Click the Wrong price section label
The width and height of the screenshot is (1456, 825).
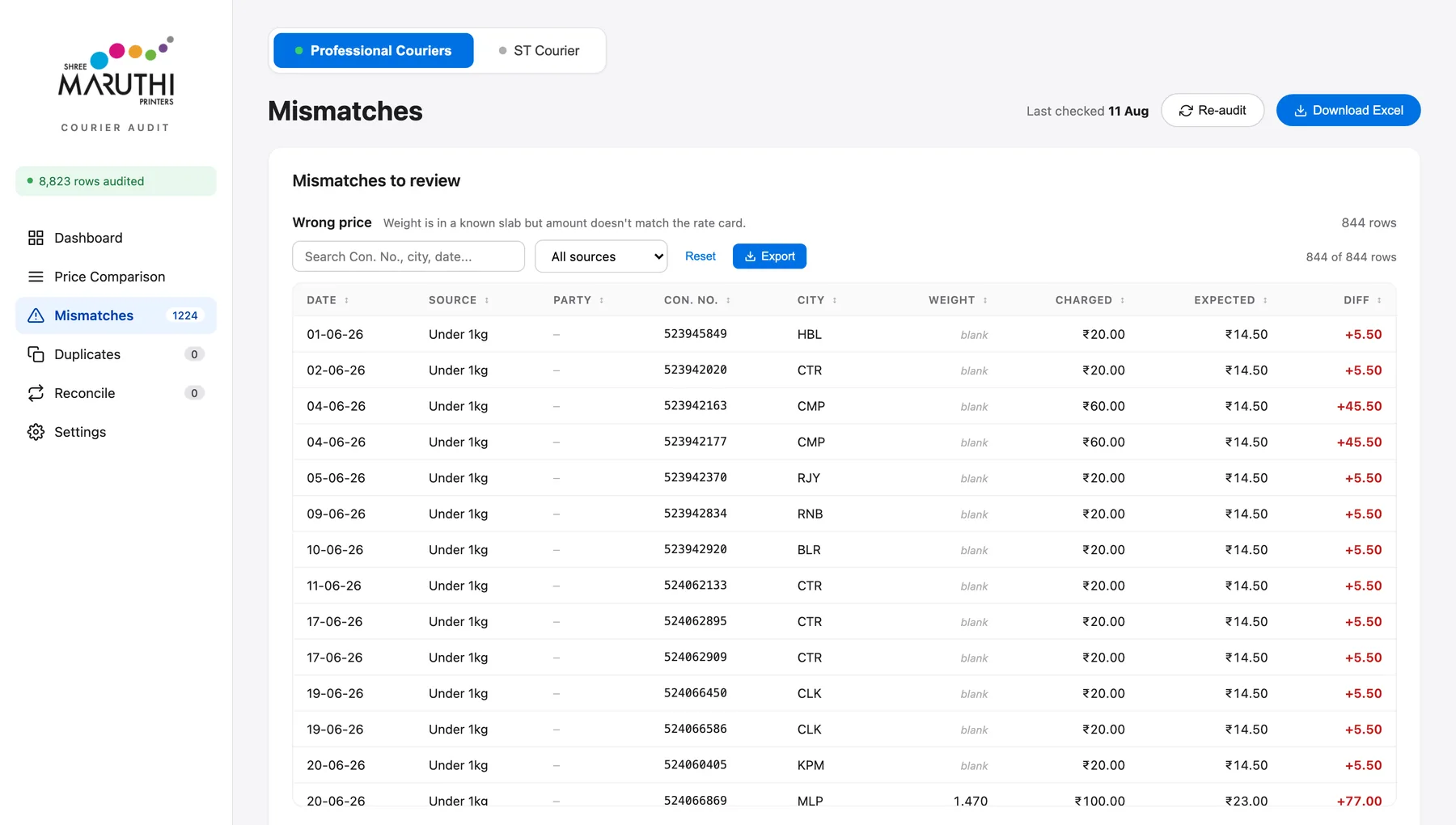(332, 222)
